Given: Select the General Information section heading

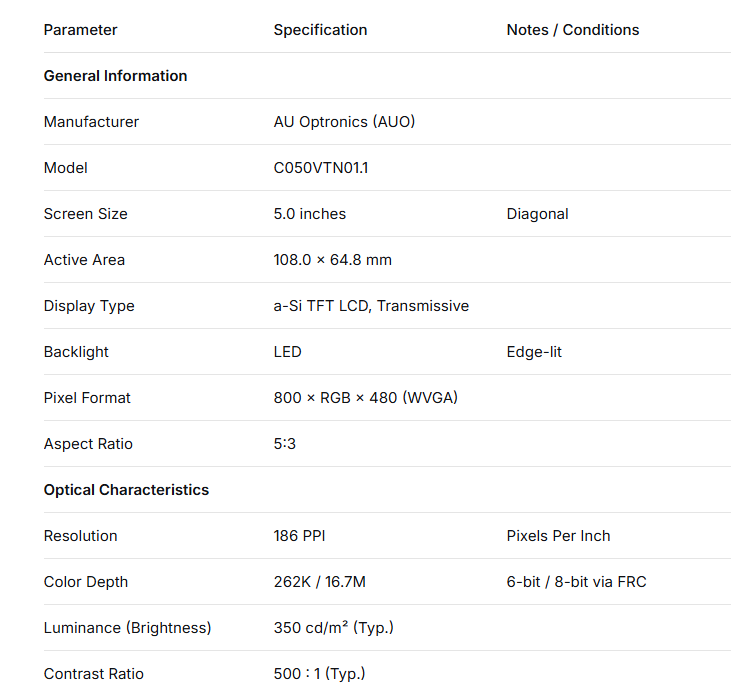Looking at the screenshot, I should click(115, 76).
